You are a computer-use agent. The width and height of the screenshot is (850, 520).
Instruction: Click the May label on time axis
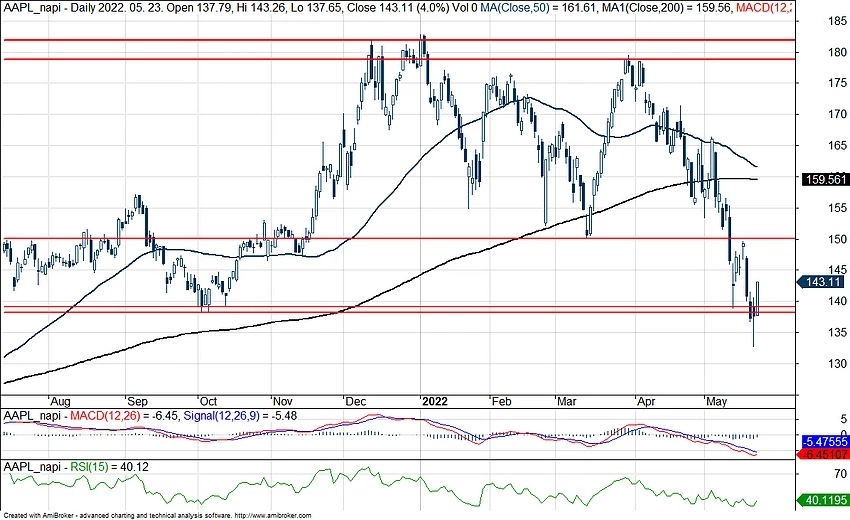click(x=717, y=402)
